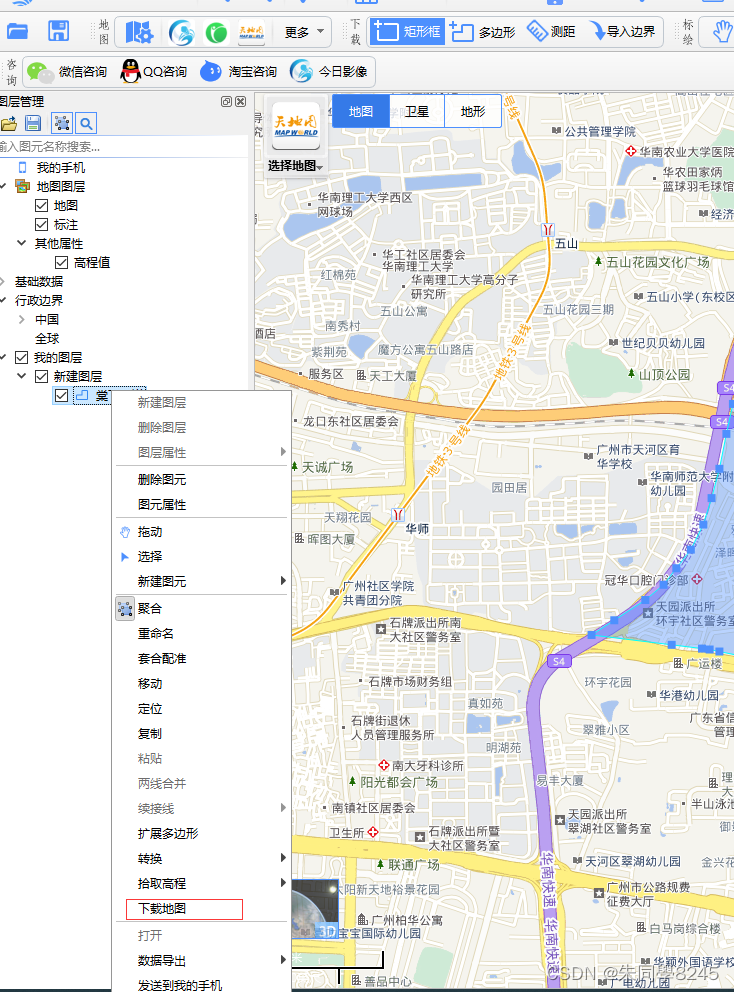The height and width of the screenshot is (992, 734).
Task: Open file using the folder icon in top toolbar
Action: click(x=17, y=31)
